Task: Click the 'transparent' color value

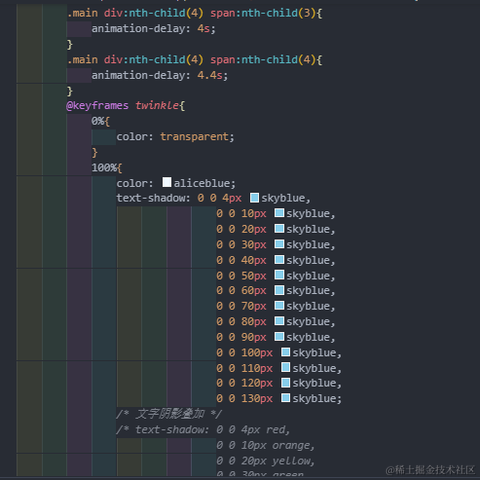Action: click(194, 137)
